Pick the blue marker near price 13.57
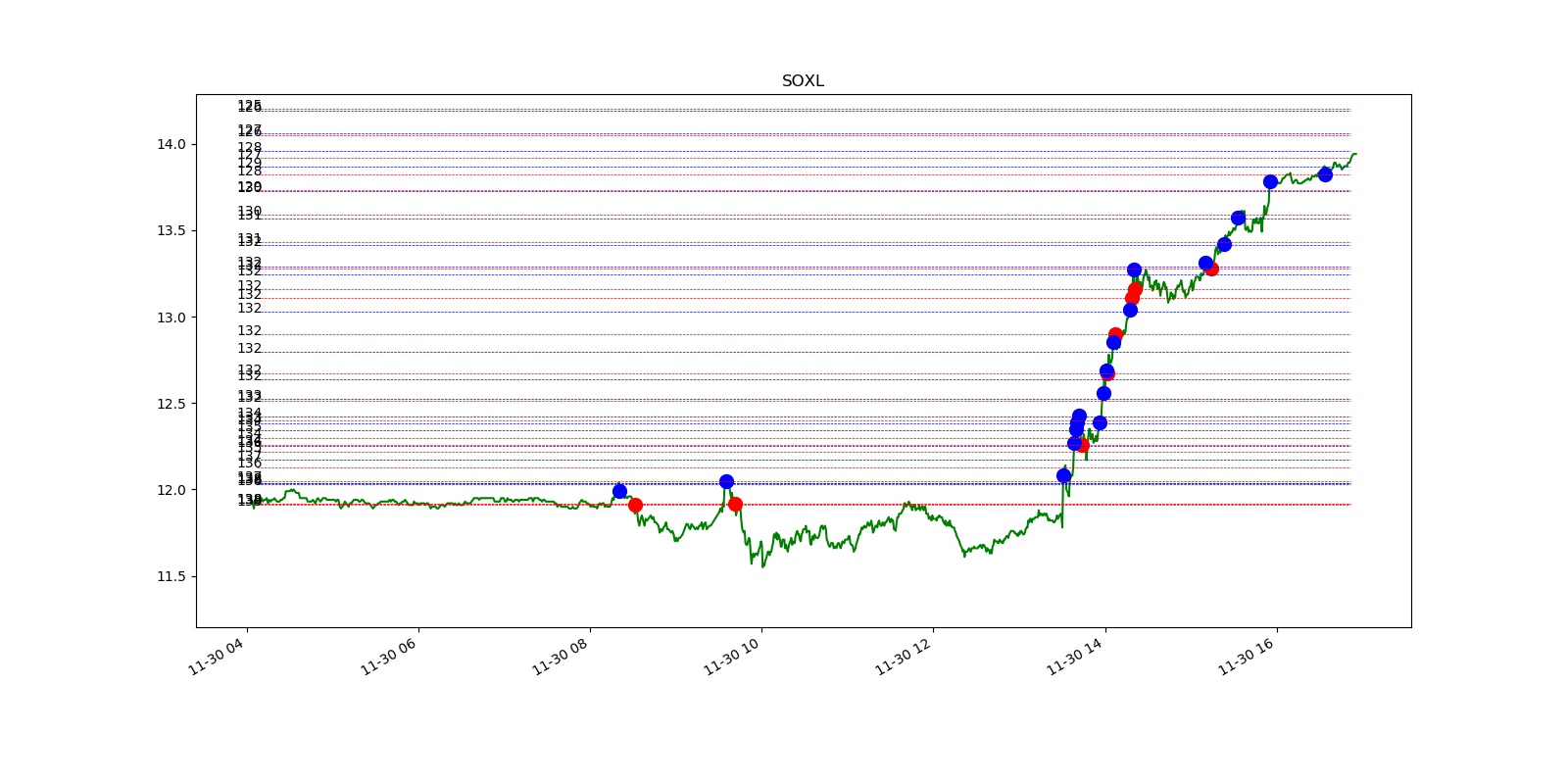Image resolution: width=1568 pixels, height=784 pixels. point(1238,218)
